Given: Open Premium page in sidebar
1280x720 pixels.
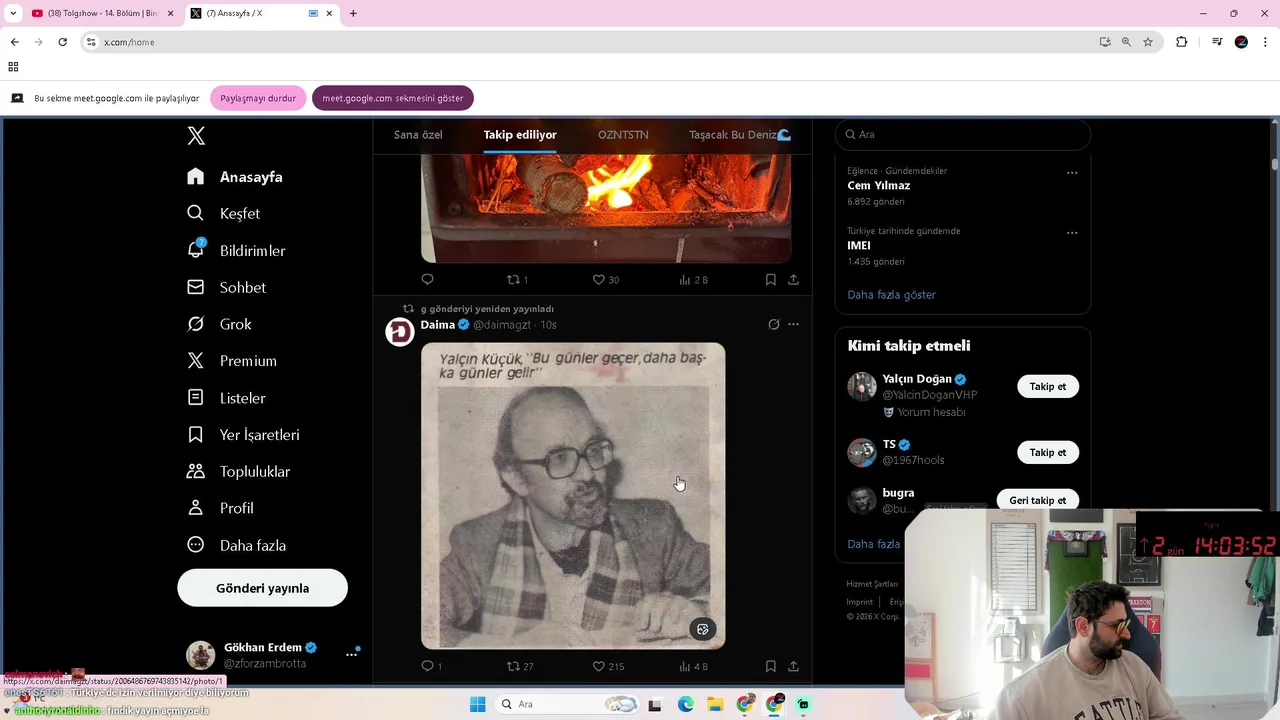Looking at the screenshot, I should [232, 361].
